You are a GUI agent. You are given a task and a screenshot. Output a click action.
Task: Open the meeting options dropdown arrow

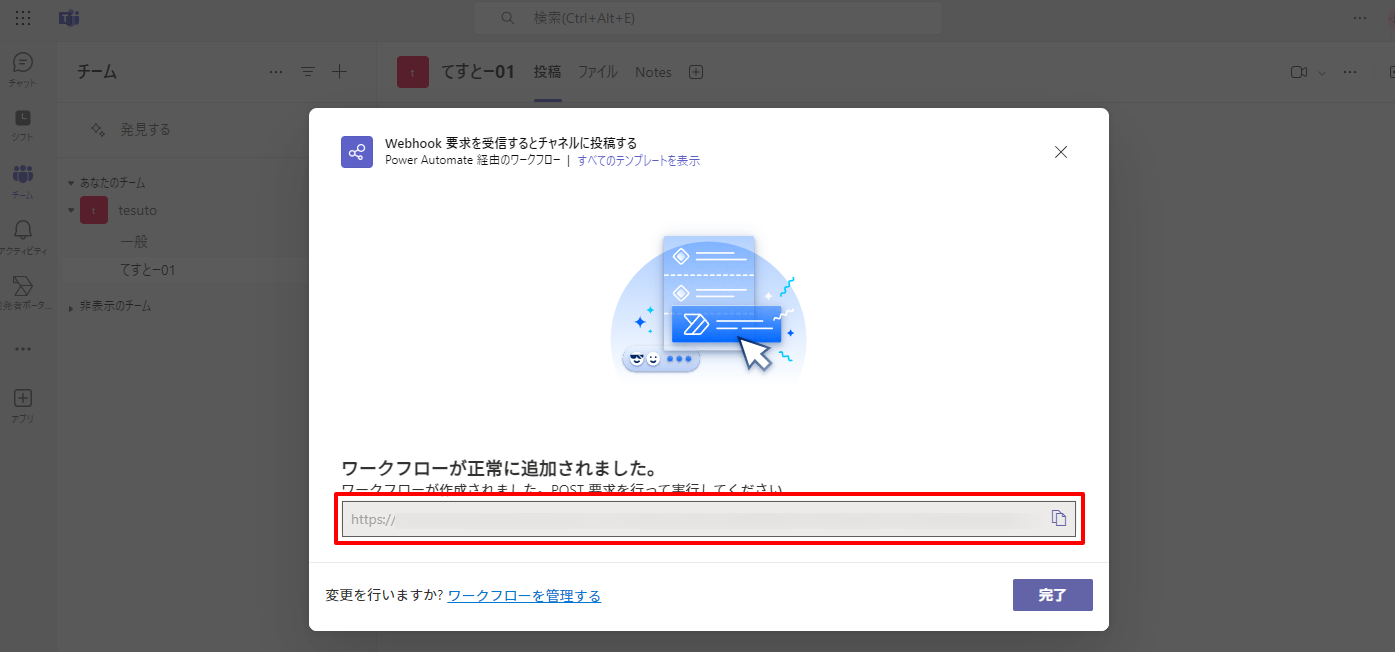(x=1322, y=73)
